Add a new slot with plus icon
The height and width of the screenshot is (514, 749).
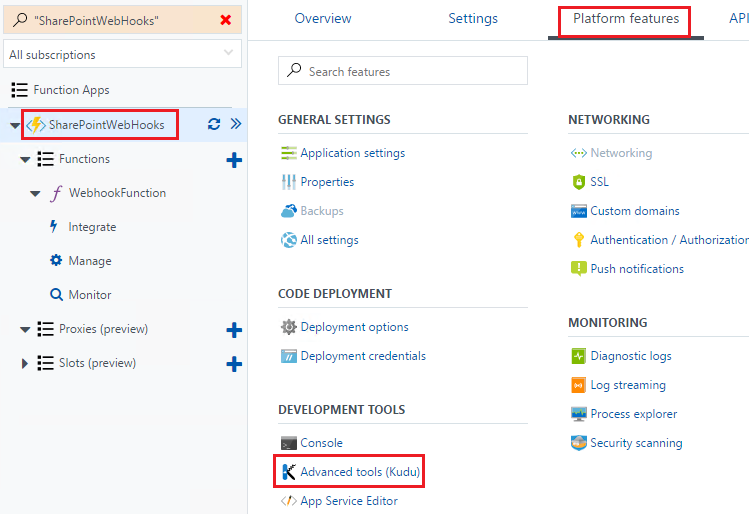tap(234, 364)
